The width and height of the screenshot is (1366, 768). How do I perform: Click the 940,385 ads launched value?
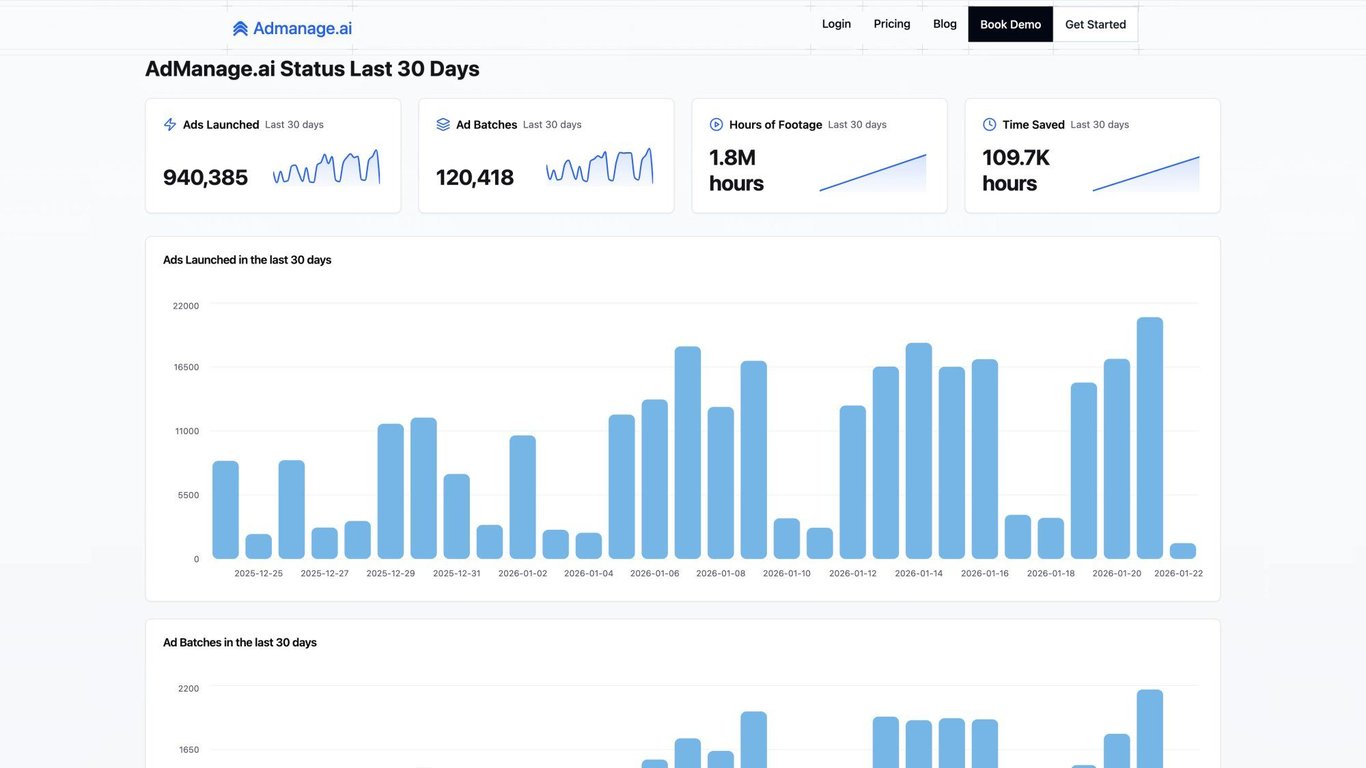(x=205, y=177)
